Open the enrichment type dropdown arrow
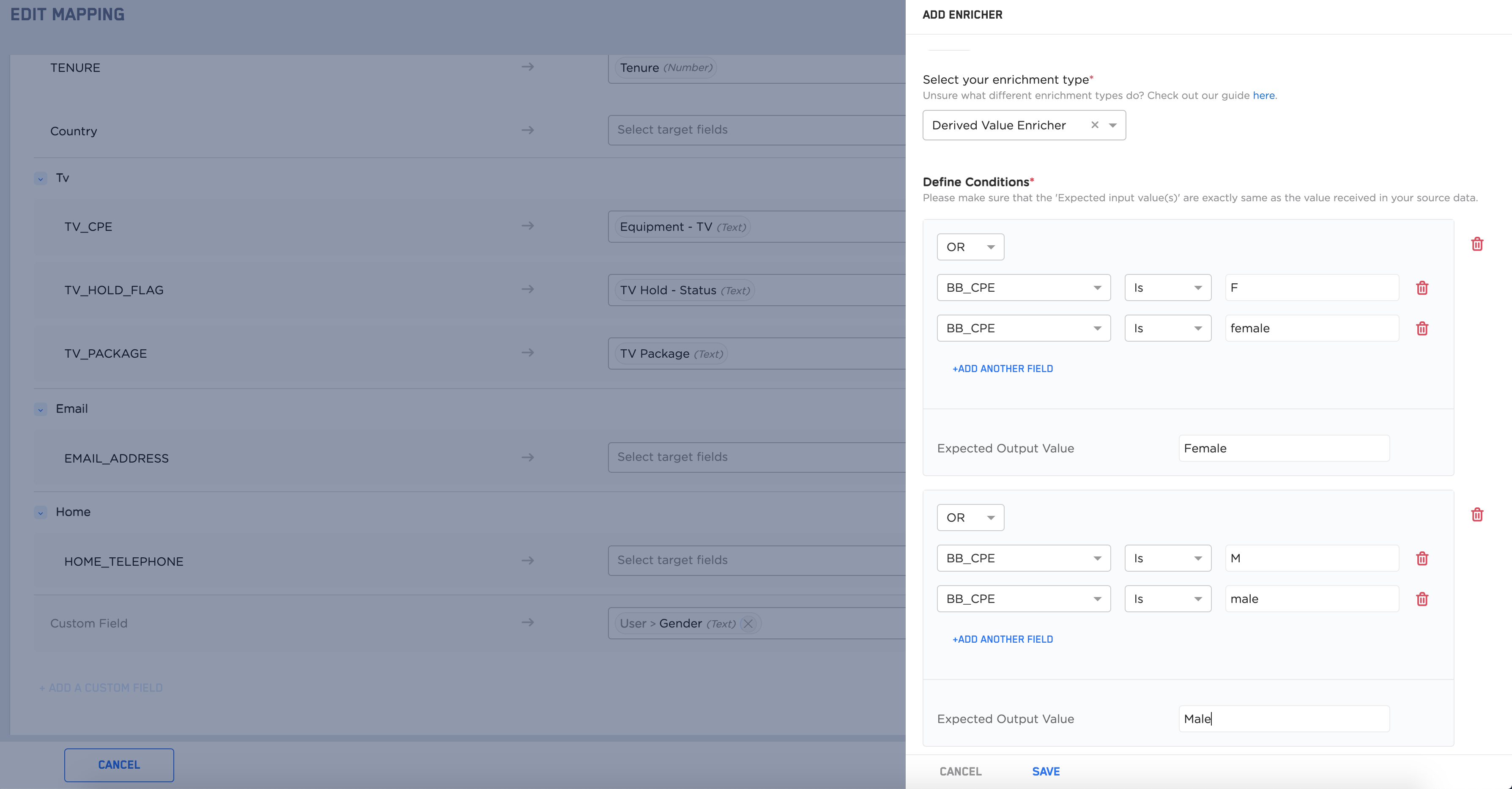The width and height of the screenshot is (1512, 789). (1112, 125)
